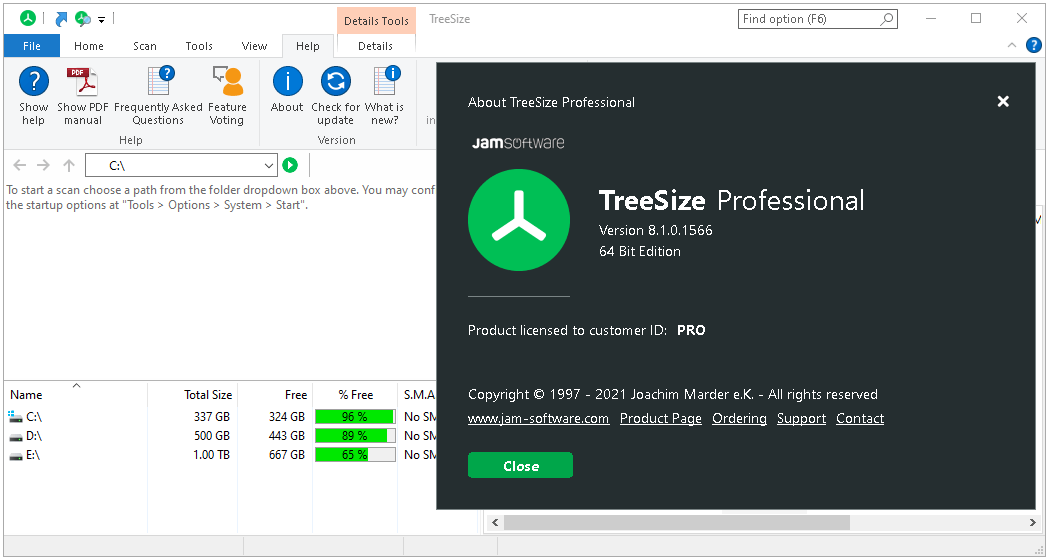Open the What is new? icon
This screenshot has width=1048, height=559.
click(386, 82)
